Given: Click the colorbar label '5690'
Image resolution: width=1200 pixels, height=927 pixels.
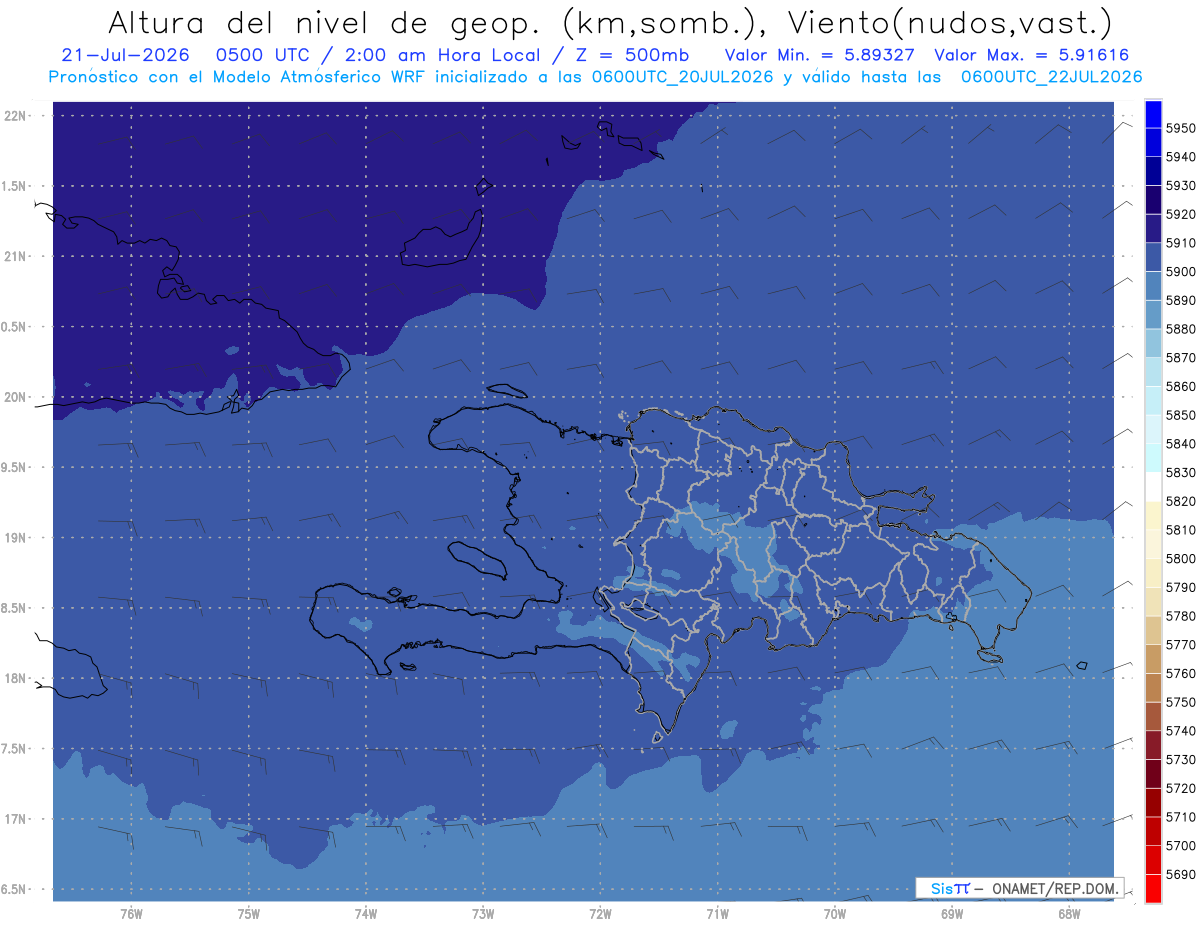Looking at the screenshot, I should (x=1180, y=874).
